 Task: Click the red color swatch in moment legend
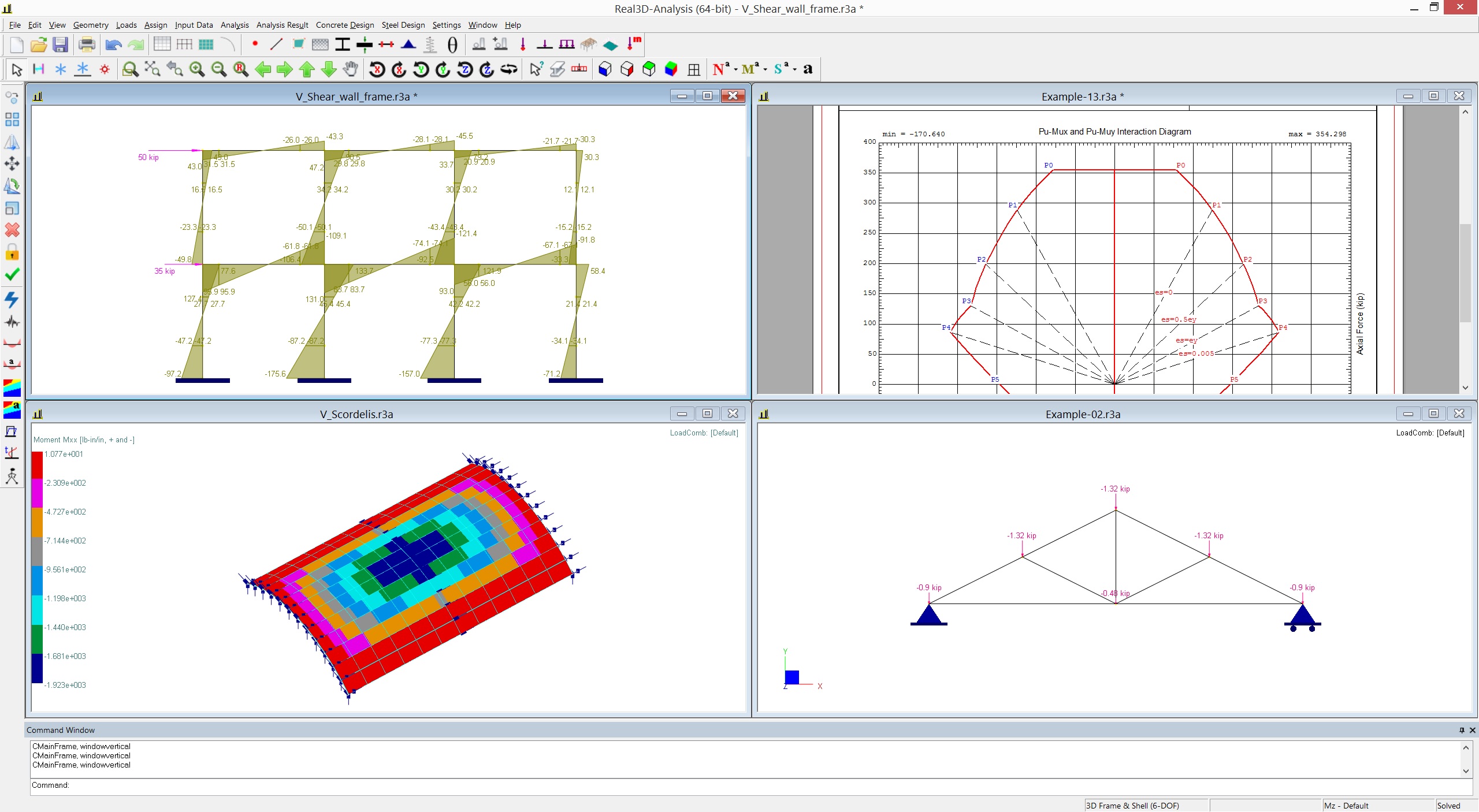pos(37,465)
